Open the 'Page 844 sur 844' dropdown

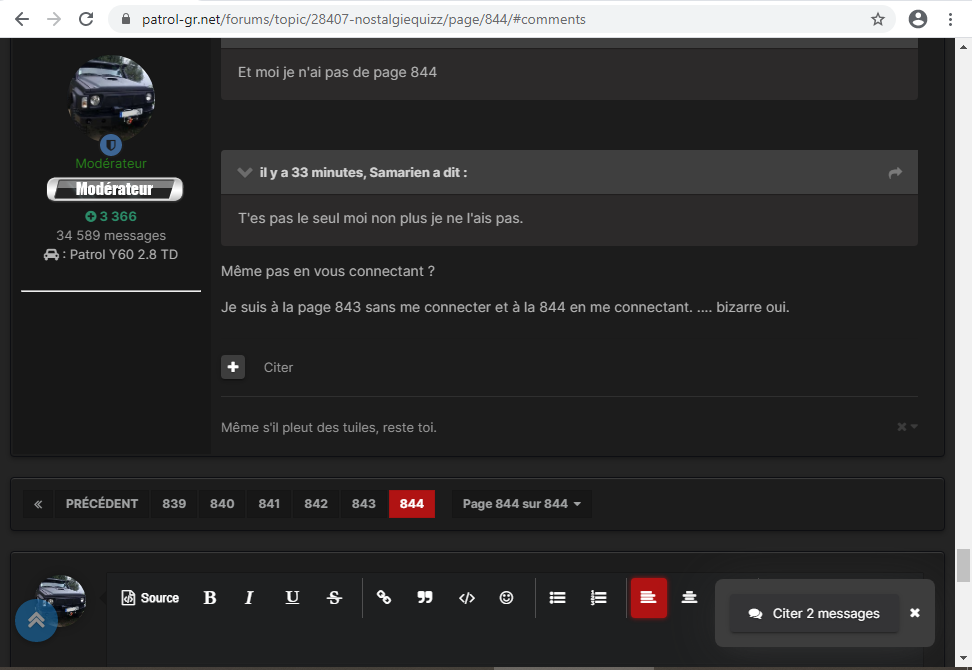[x=521, y=504]
